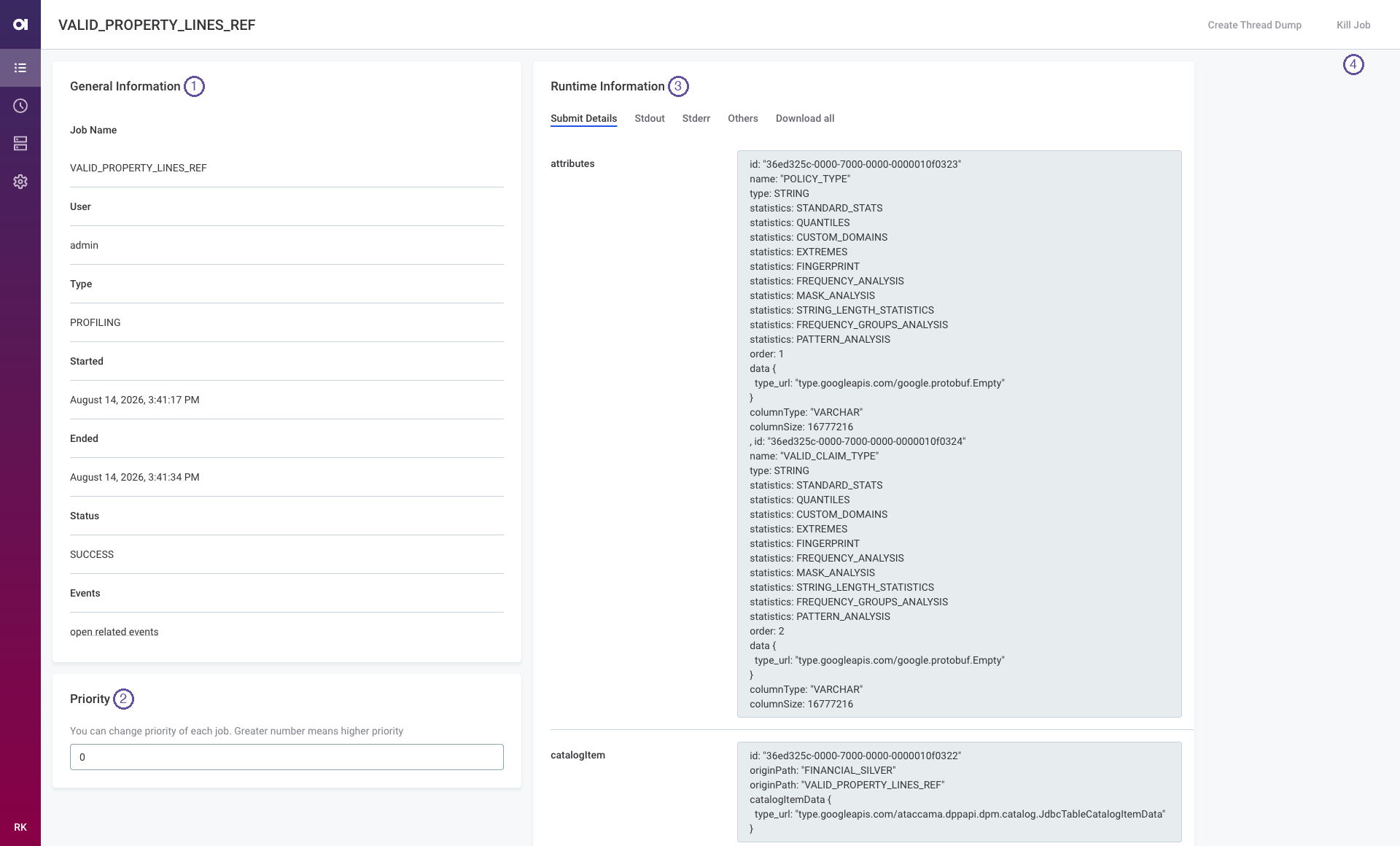Click the Runtime Information heading

[607, 86]
